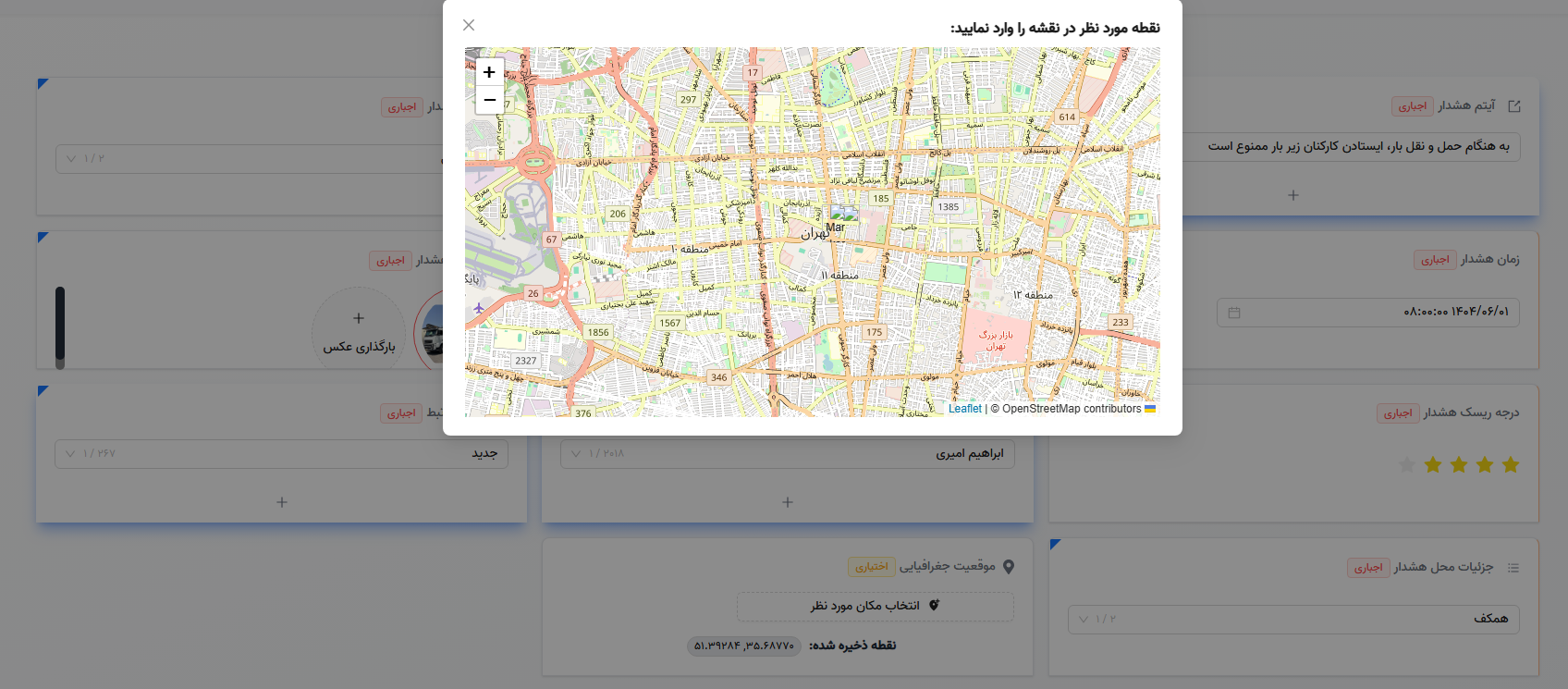
Task: Click road shield 614 on the map
Action: (x=1067, y=117)
